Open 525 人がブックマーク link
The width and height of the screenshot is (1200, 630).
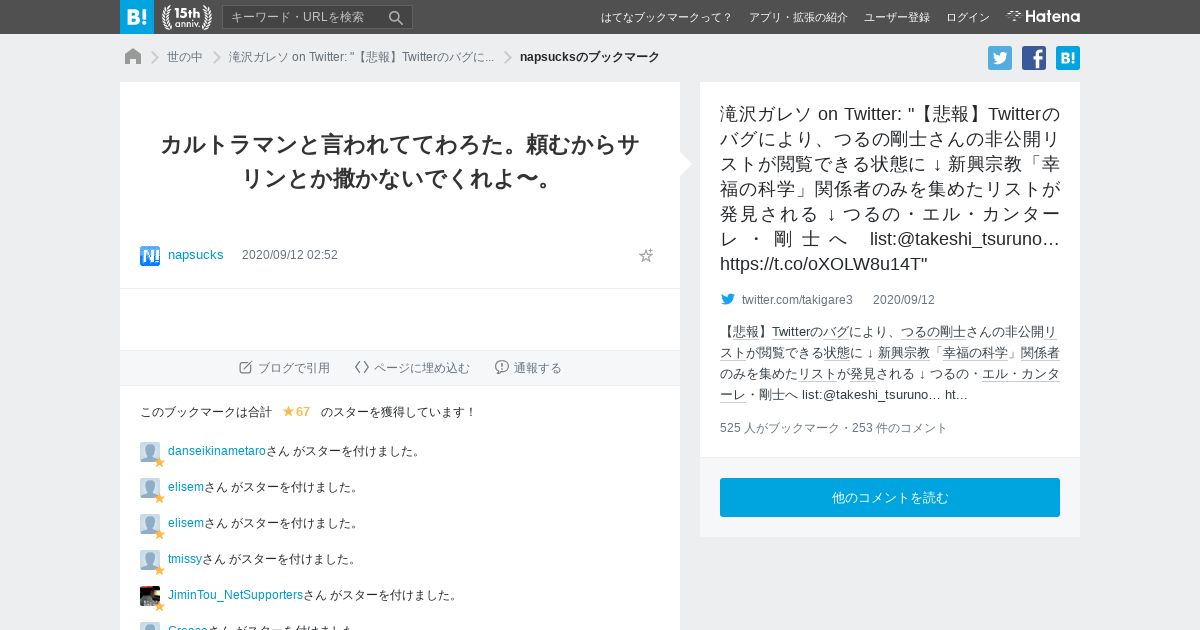coord(780,428)
